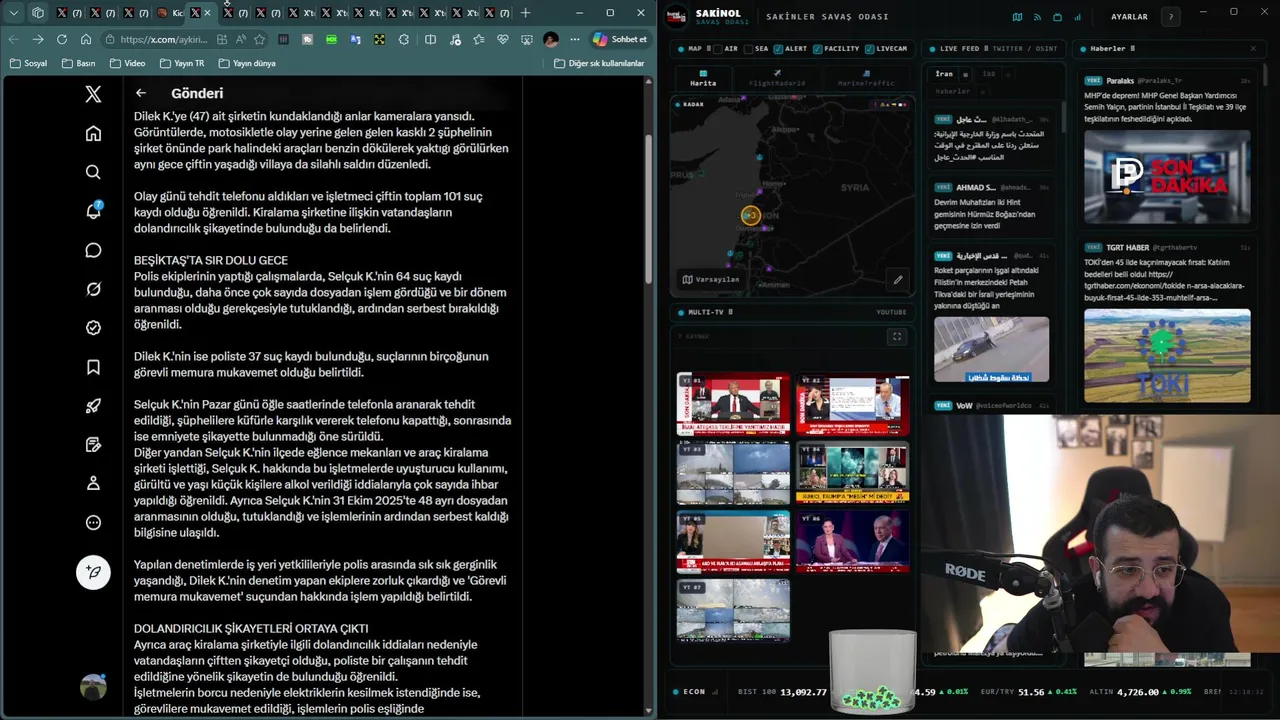
Task: Reload the X page in Edge
Action: [x=62, y=39]
